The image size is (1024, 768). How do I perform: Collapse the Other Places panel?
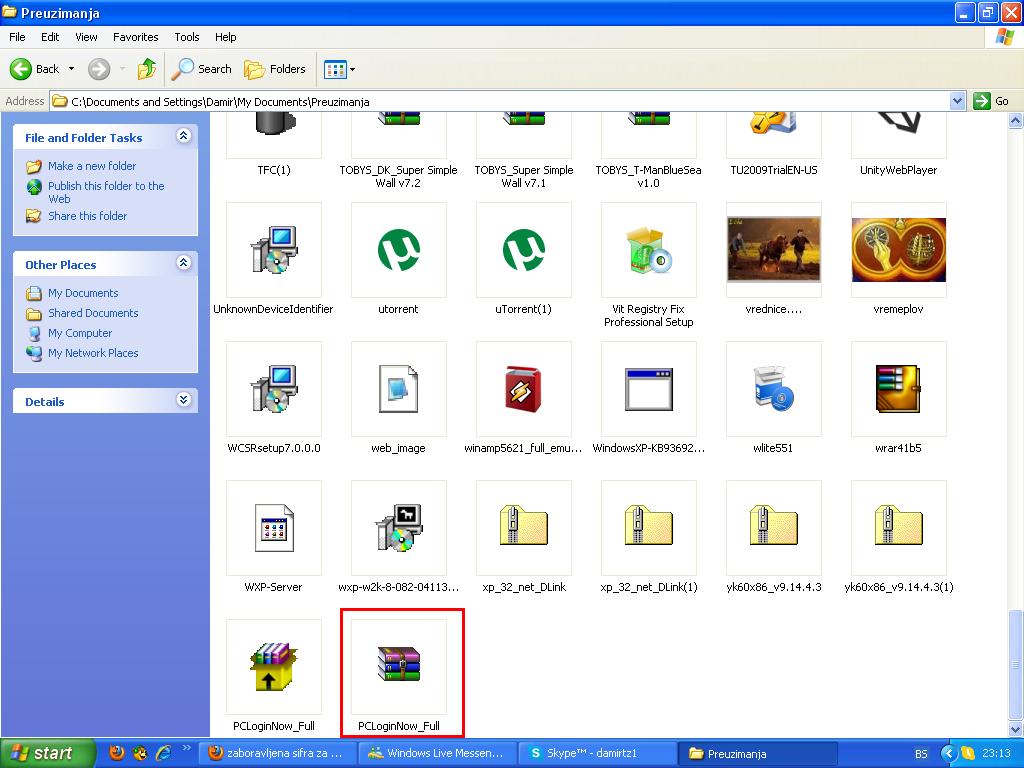[x=184, y=263]
